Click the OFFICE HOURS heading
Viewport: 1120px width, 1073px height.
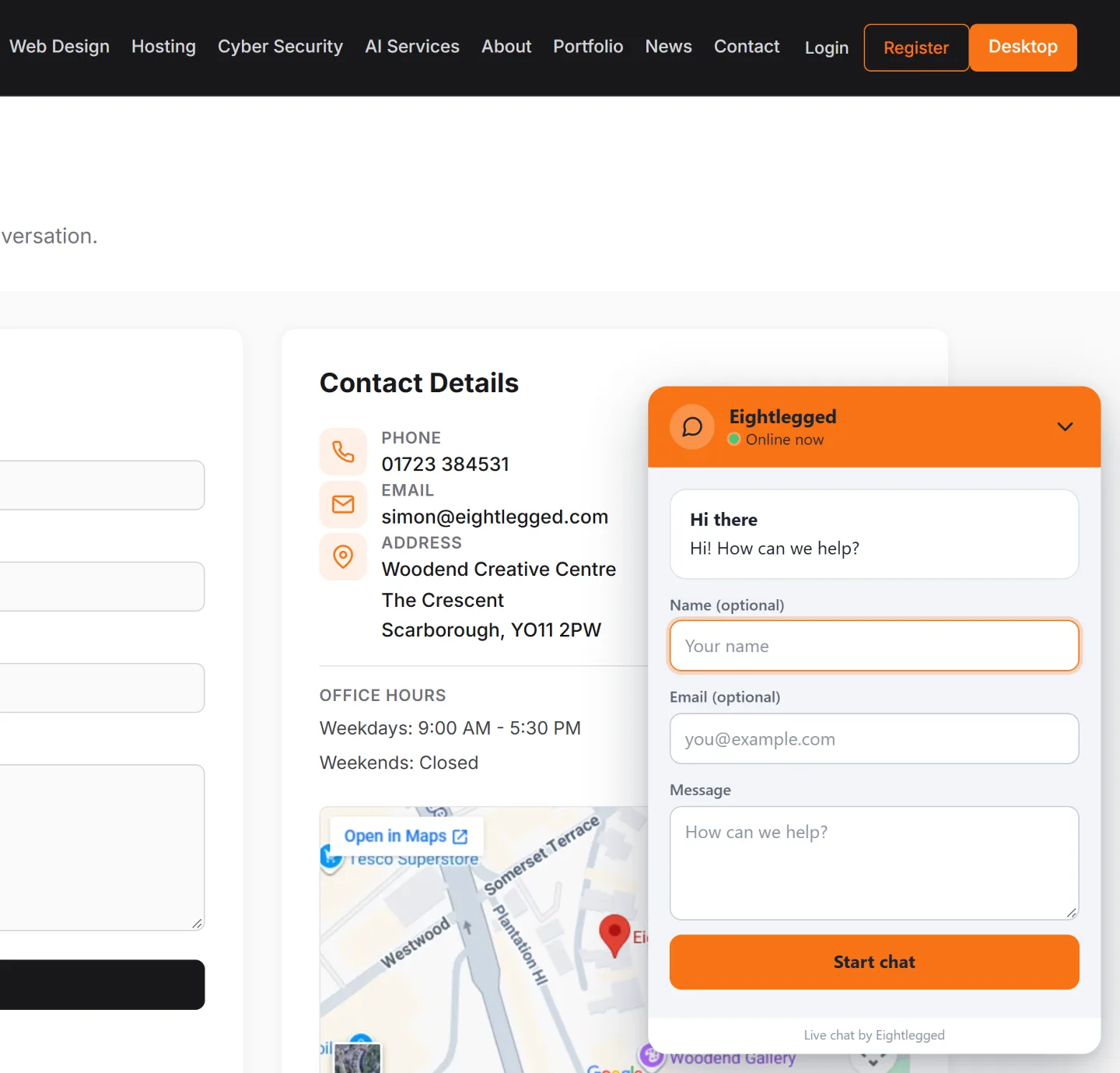point(383,696)
